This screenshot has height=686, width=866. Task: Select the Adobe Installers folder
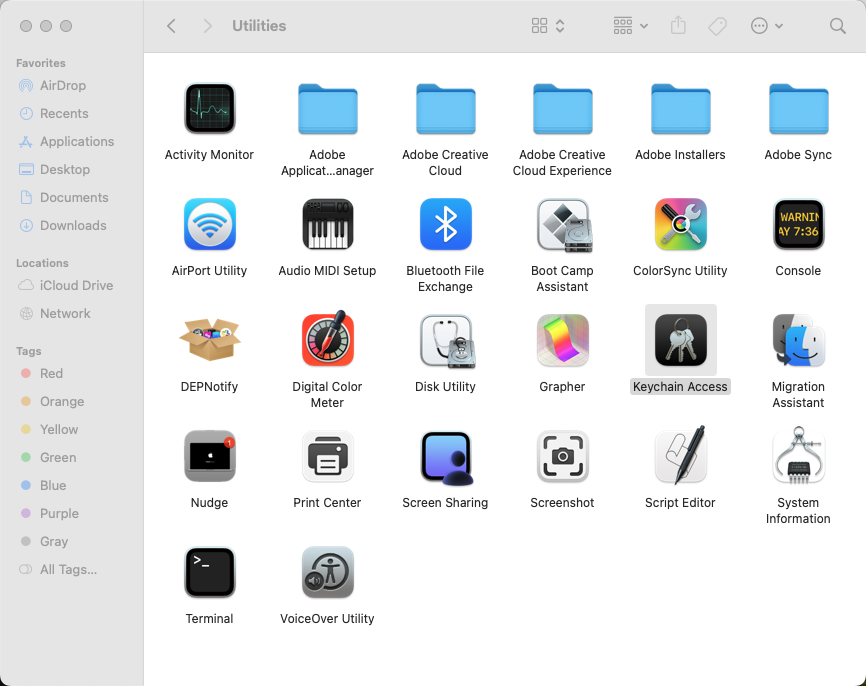[680, 109]
